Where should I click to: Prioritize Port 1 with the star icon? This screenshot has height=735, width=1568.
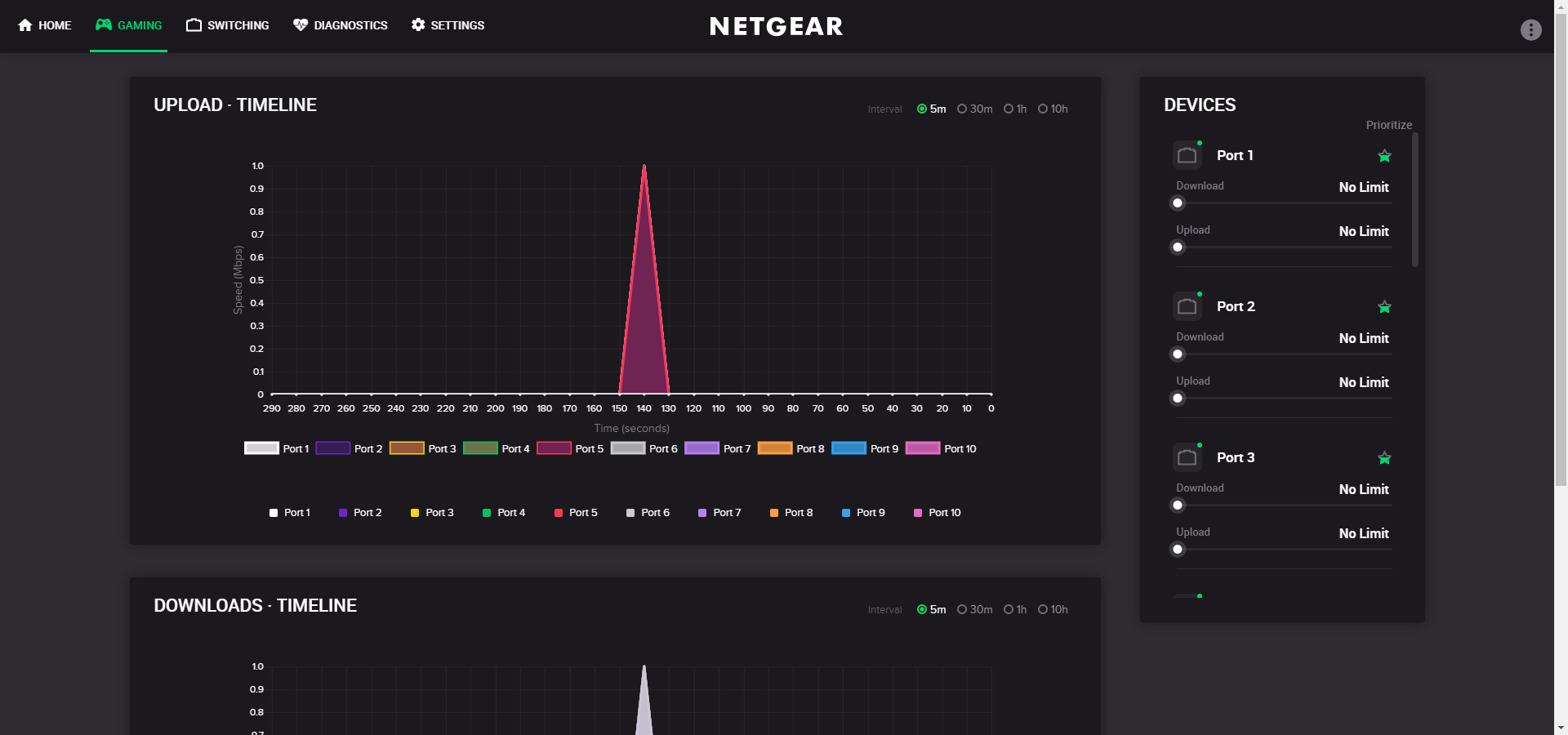1384,156
